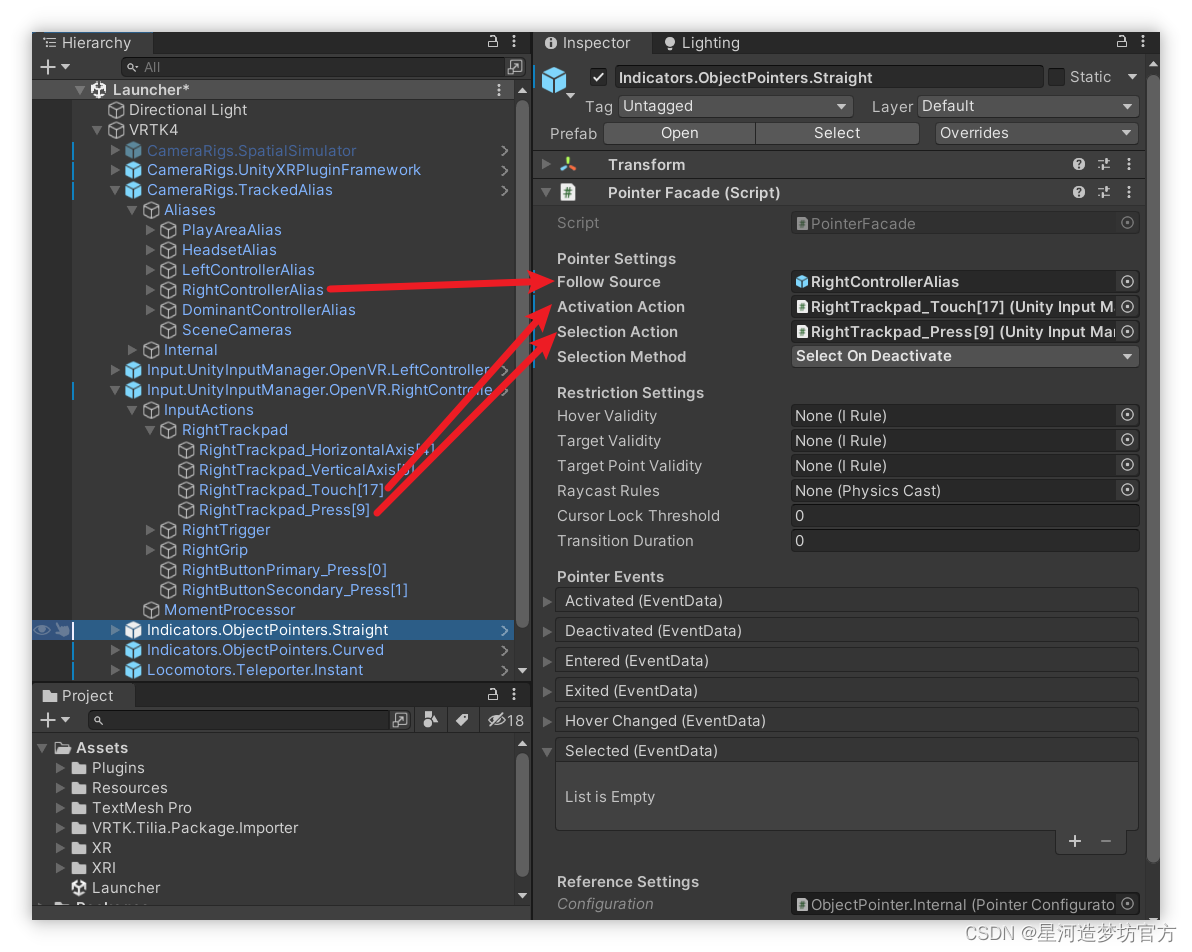Viewport: 1192px width, 952px height.
Task: Toggle pickability hand for Indicators.ObjectPointers.Straight
Action: coord(62,630)
